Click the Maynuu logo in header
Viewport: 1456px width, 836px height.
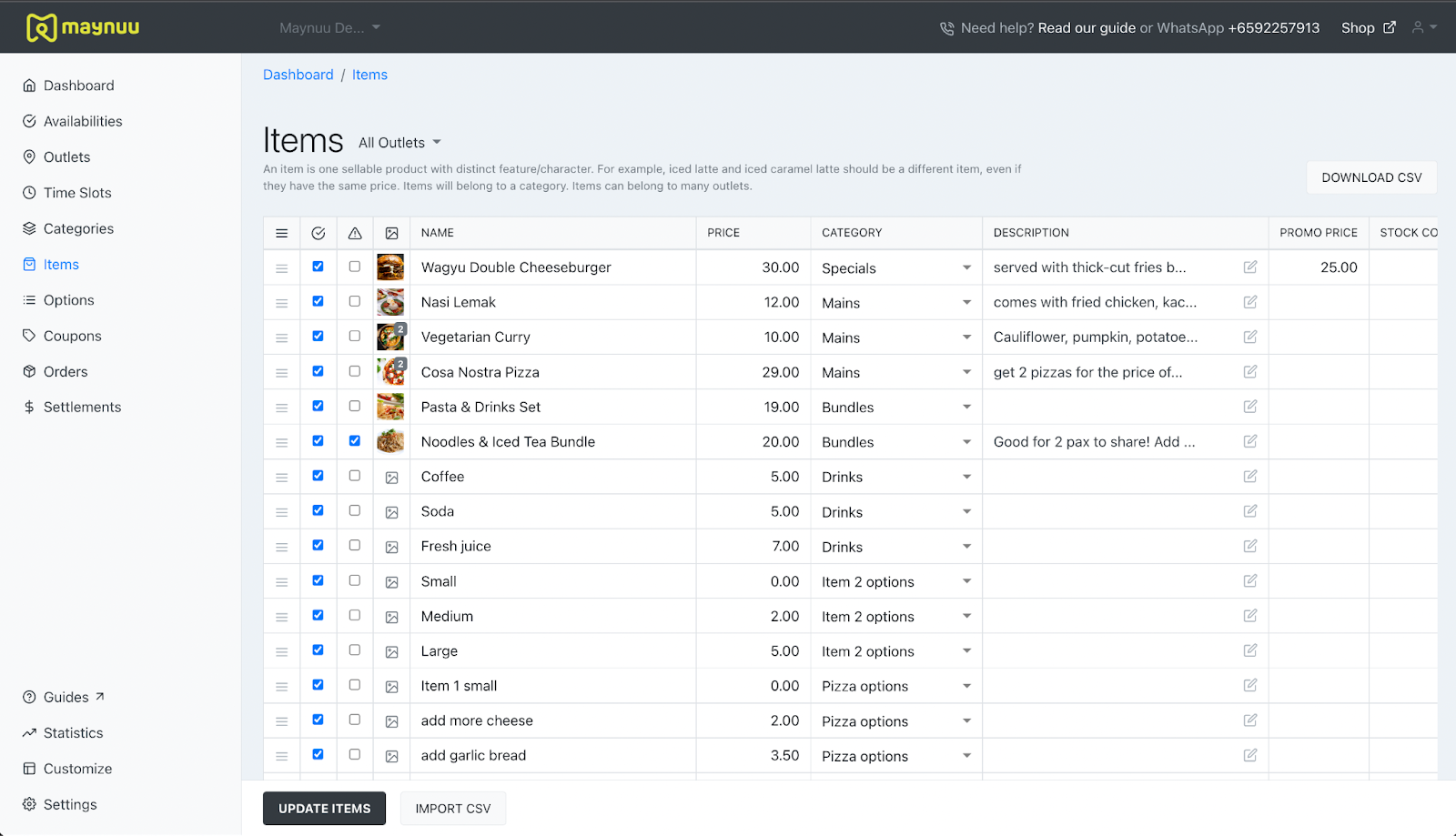pos(83,27)
